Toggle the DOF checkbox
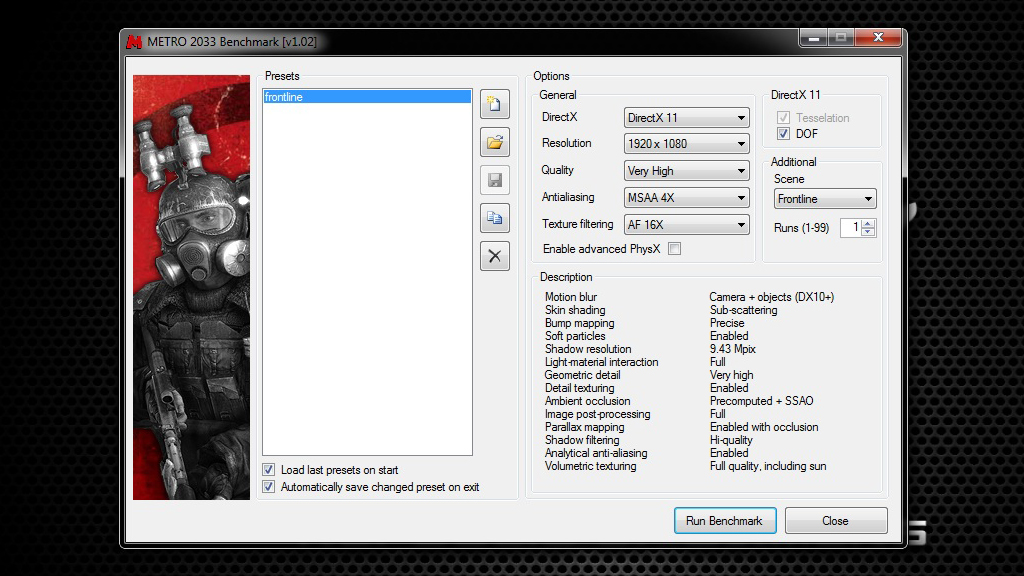The height and width of the screenshot is (576, 1024). coord(784,134)
